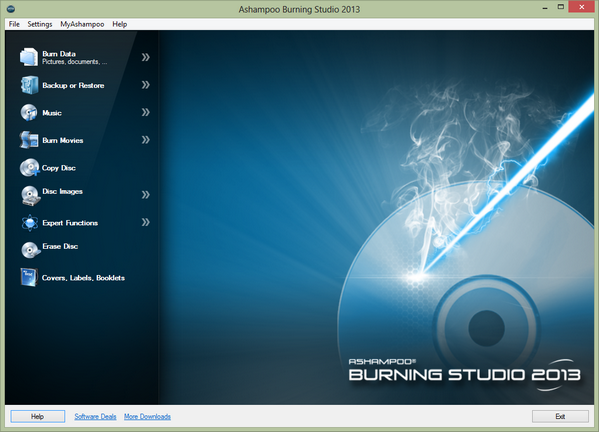Open Covers, Labels, Booklets icon
Image resolution: width=599 pixels, height=432 pixels.
point(29,277)
